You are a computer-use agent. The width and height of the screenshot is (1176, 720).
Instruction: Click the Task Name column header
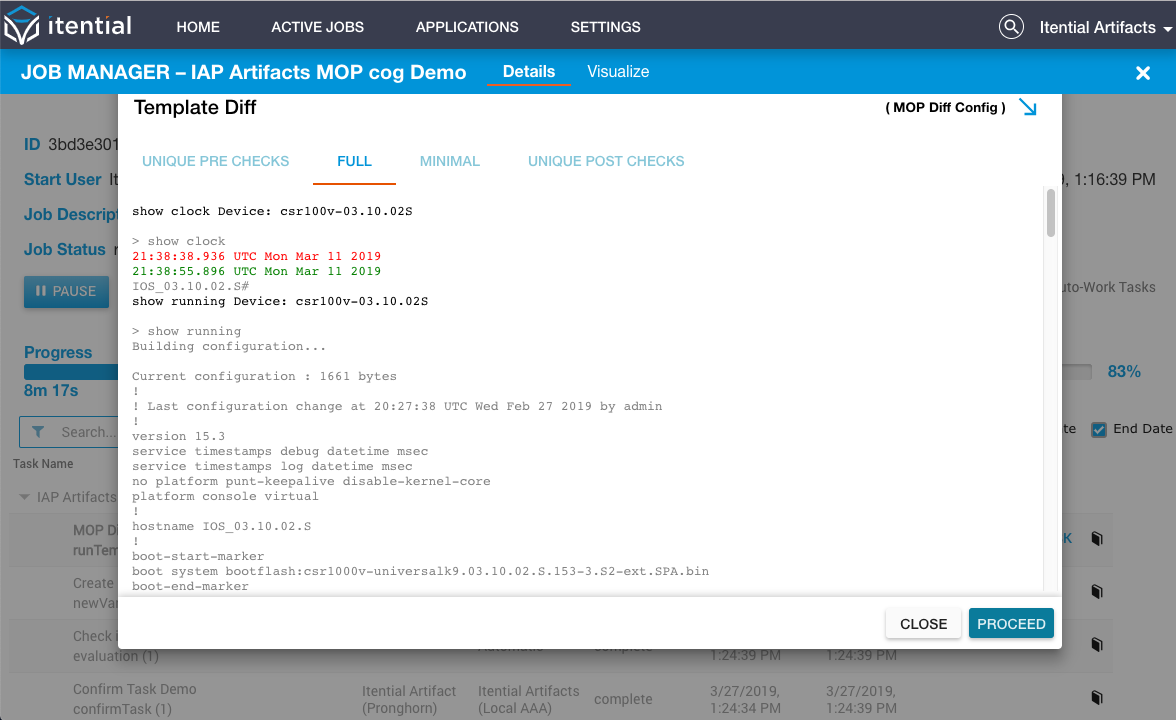(x=43, y=464)
